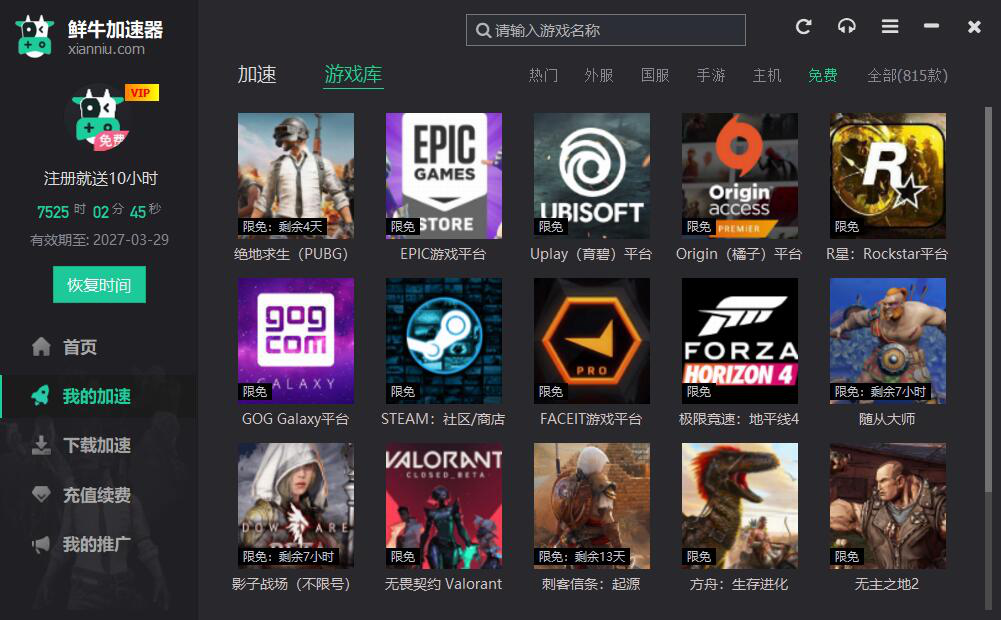Open 下载加速 in the sidebar

click(96, 445)
